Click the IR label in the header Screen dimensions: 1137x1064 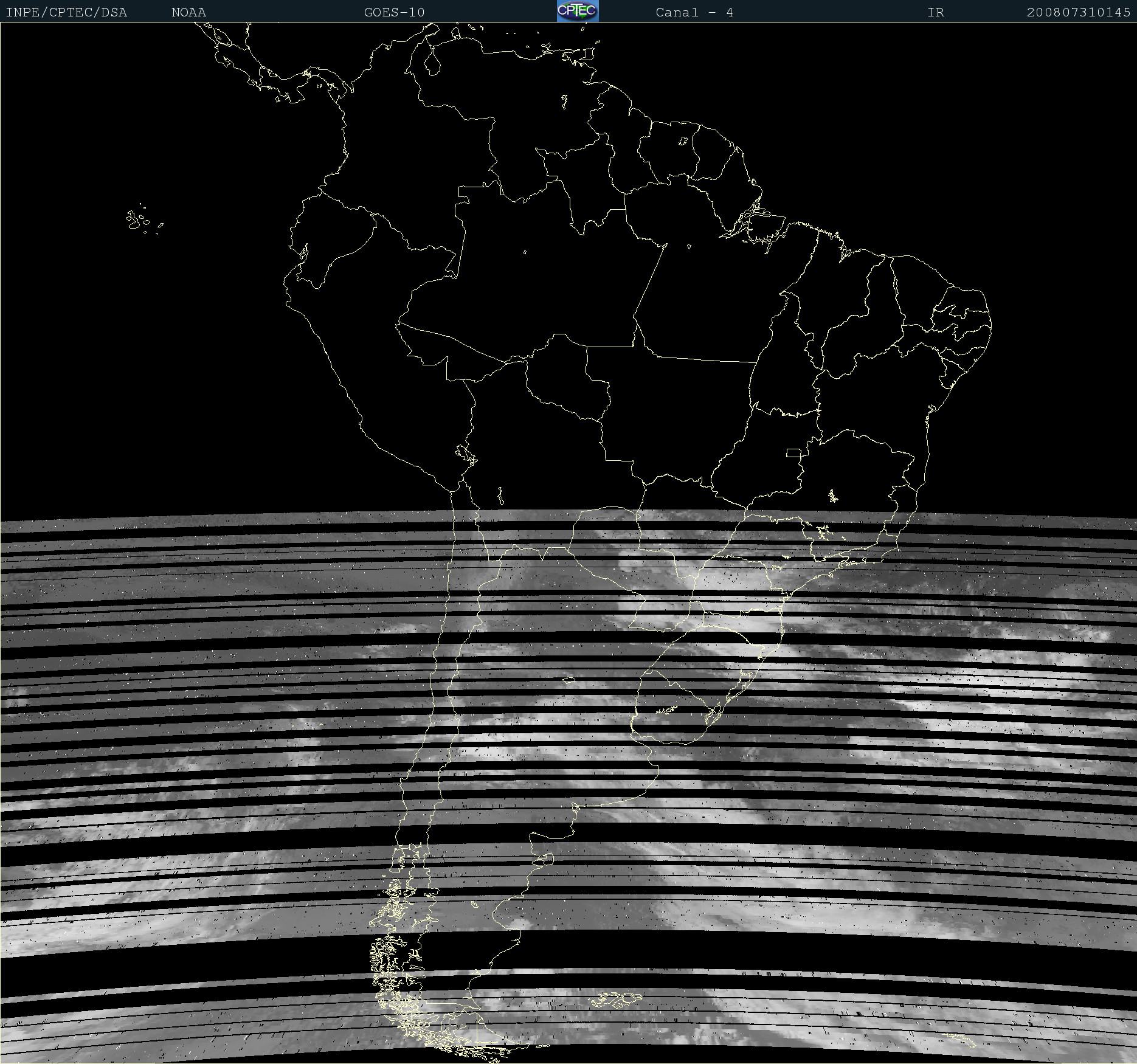coord(935,12)
